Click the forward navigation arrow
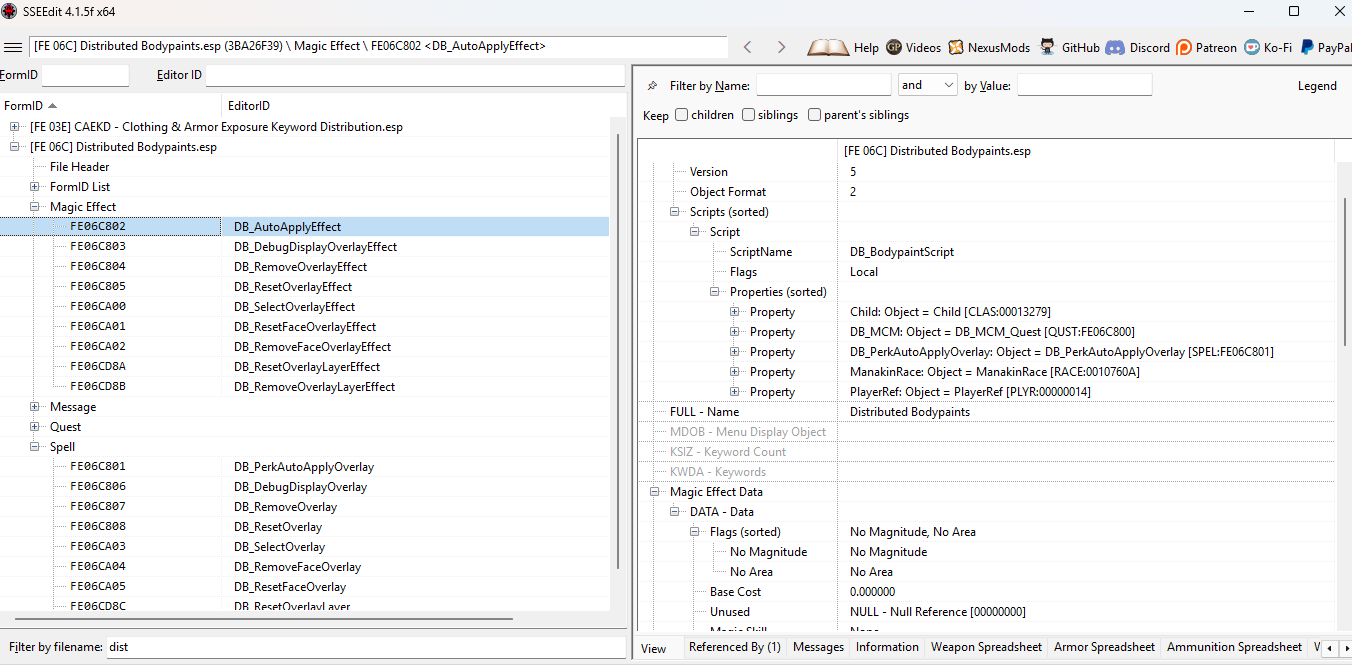 781,47
